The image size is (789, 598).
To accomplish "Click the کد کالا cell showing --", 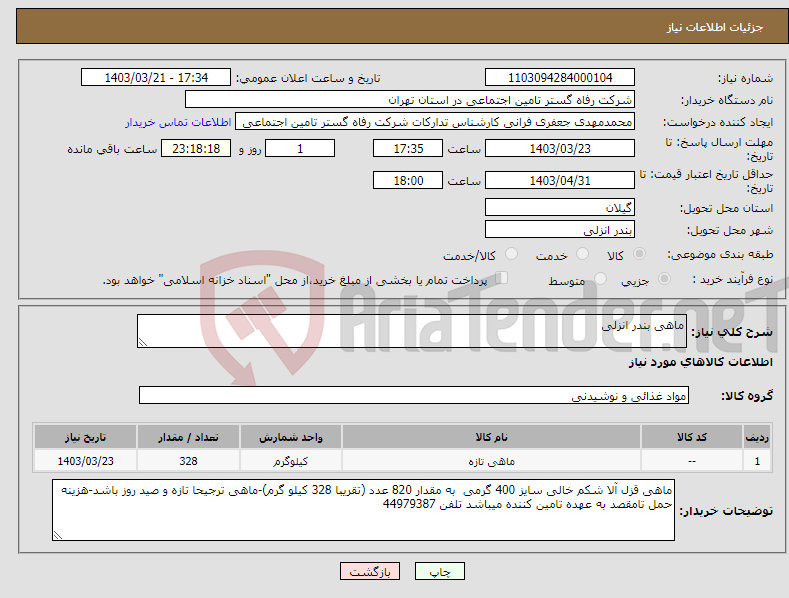I will click(691, 461).
